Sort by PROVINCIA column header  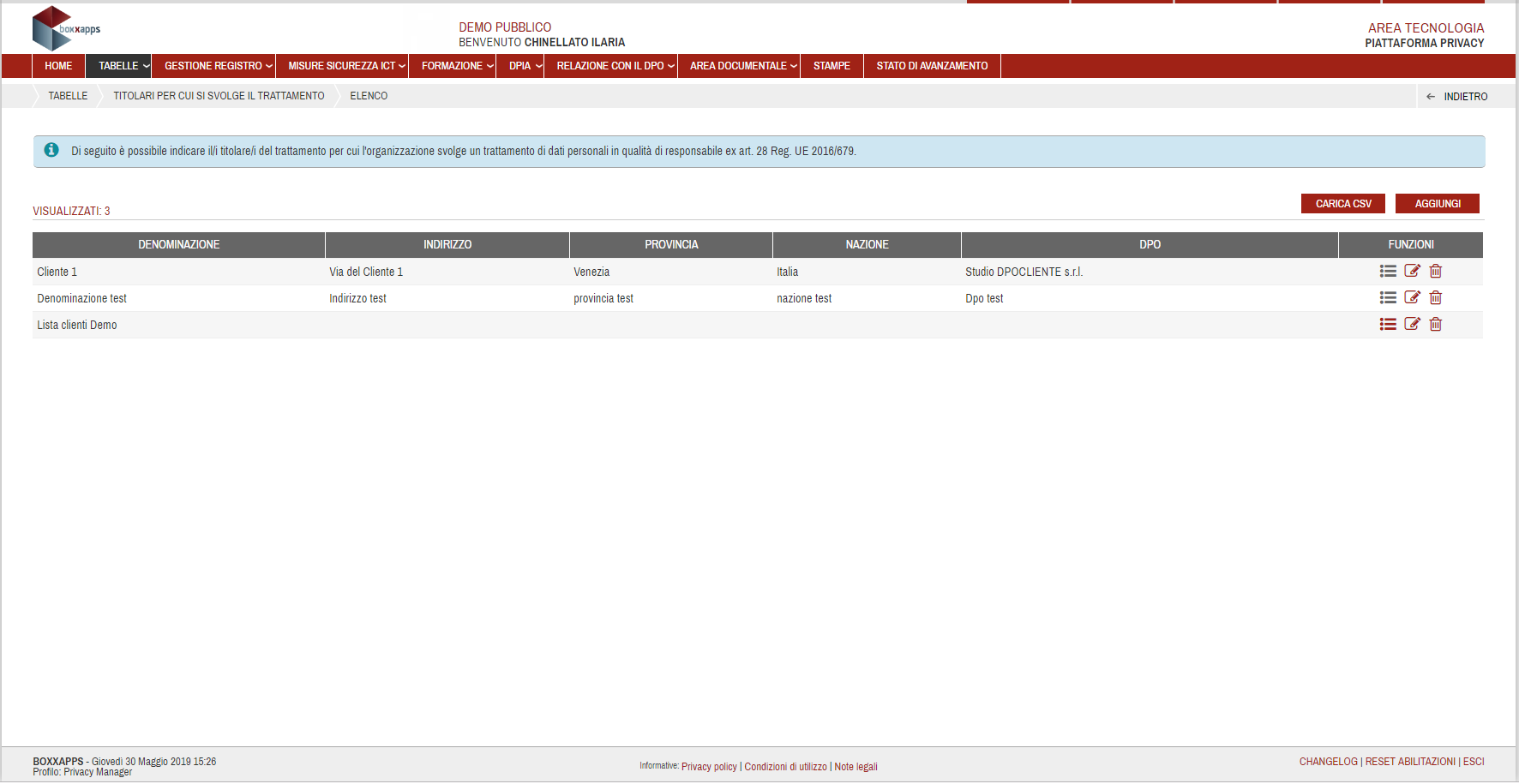[x=671, y=245]
